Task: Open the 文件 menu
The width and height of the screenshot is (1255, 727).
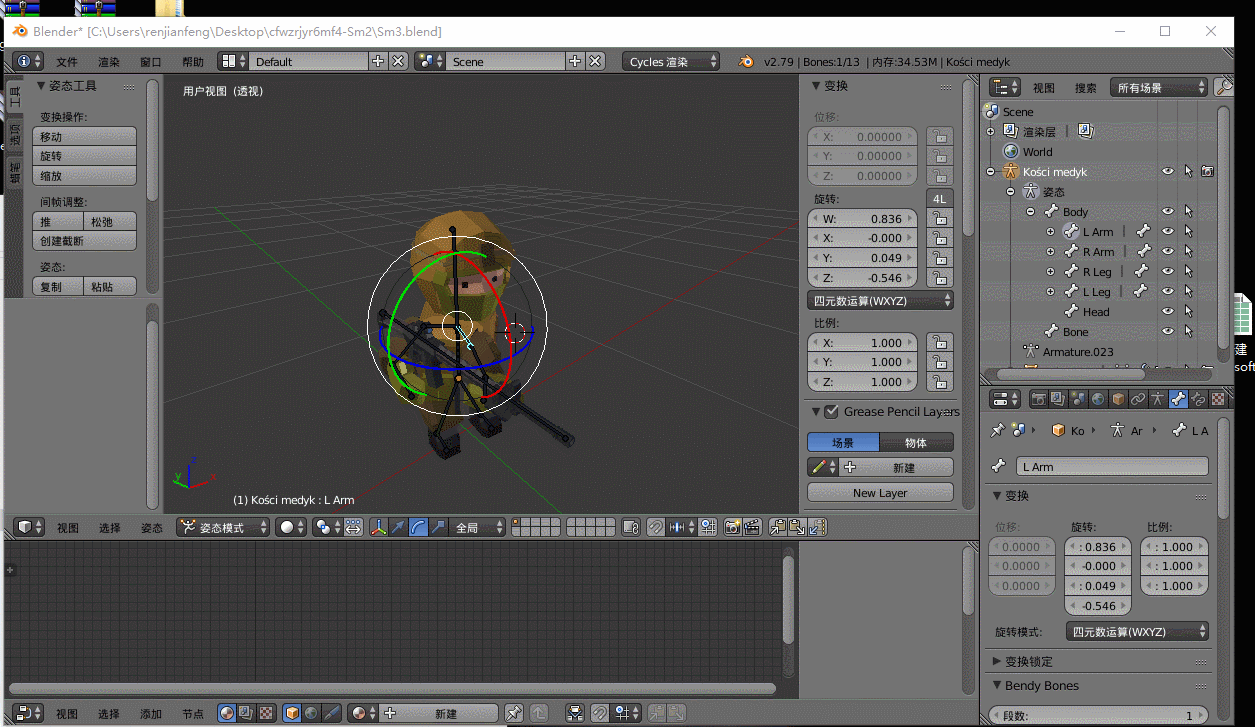Action: click(67, 62)
